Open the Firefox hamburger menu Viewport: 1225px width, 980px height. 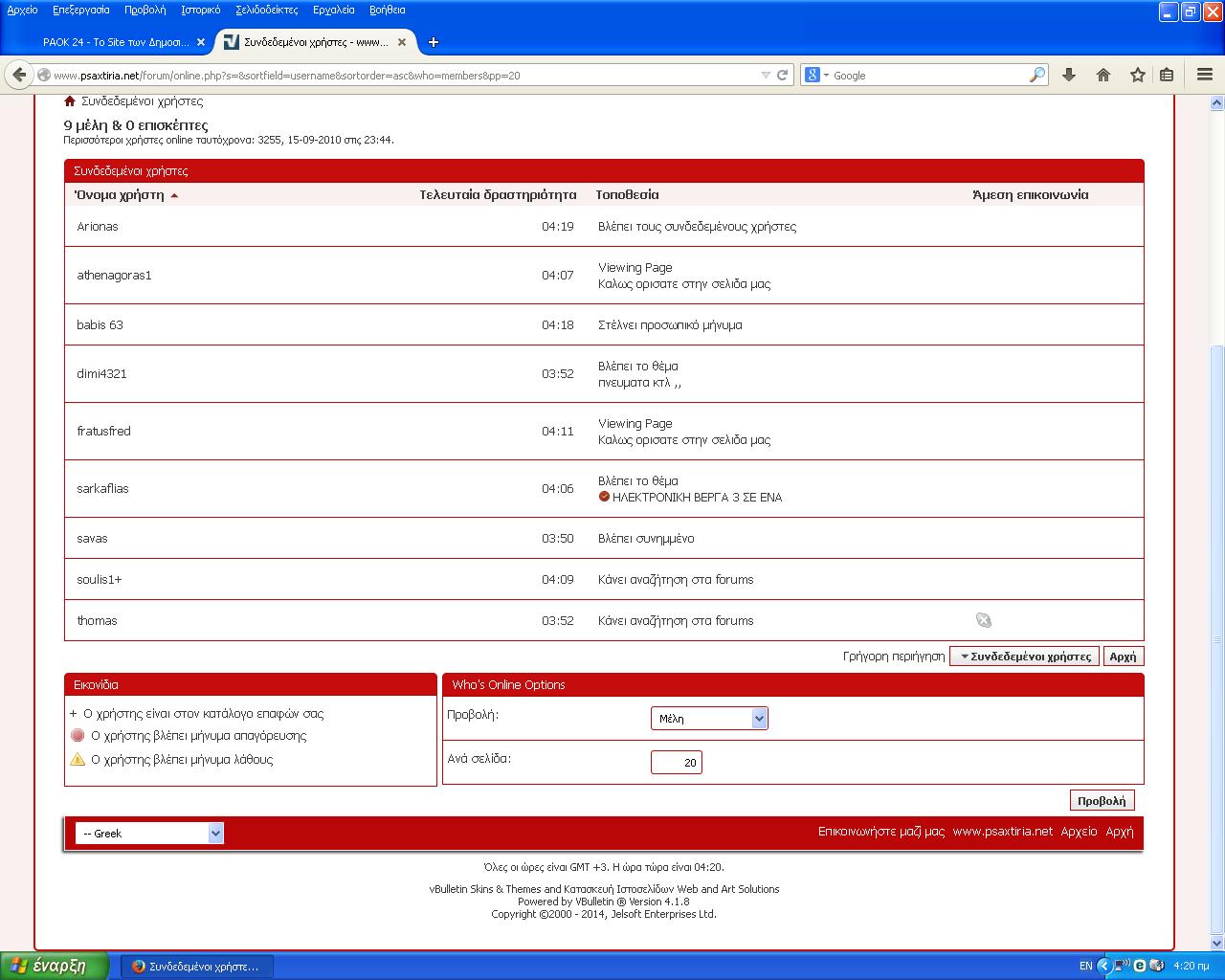point(1205,75)
